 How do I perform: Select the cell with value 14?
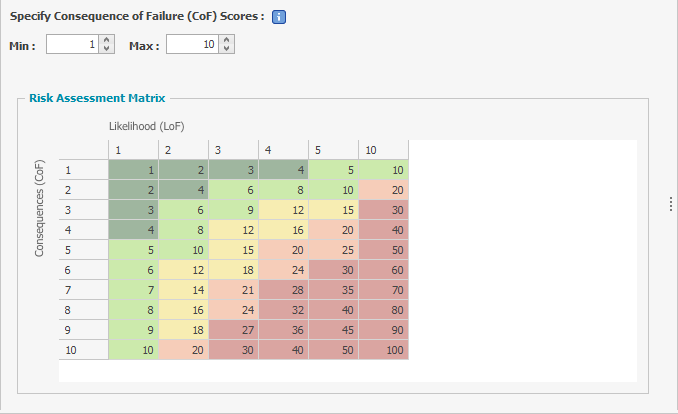tap(183, 290)
